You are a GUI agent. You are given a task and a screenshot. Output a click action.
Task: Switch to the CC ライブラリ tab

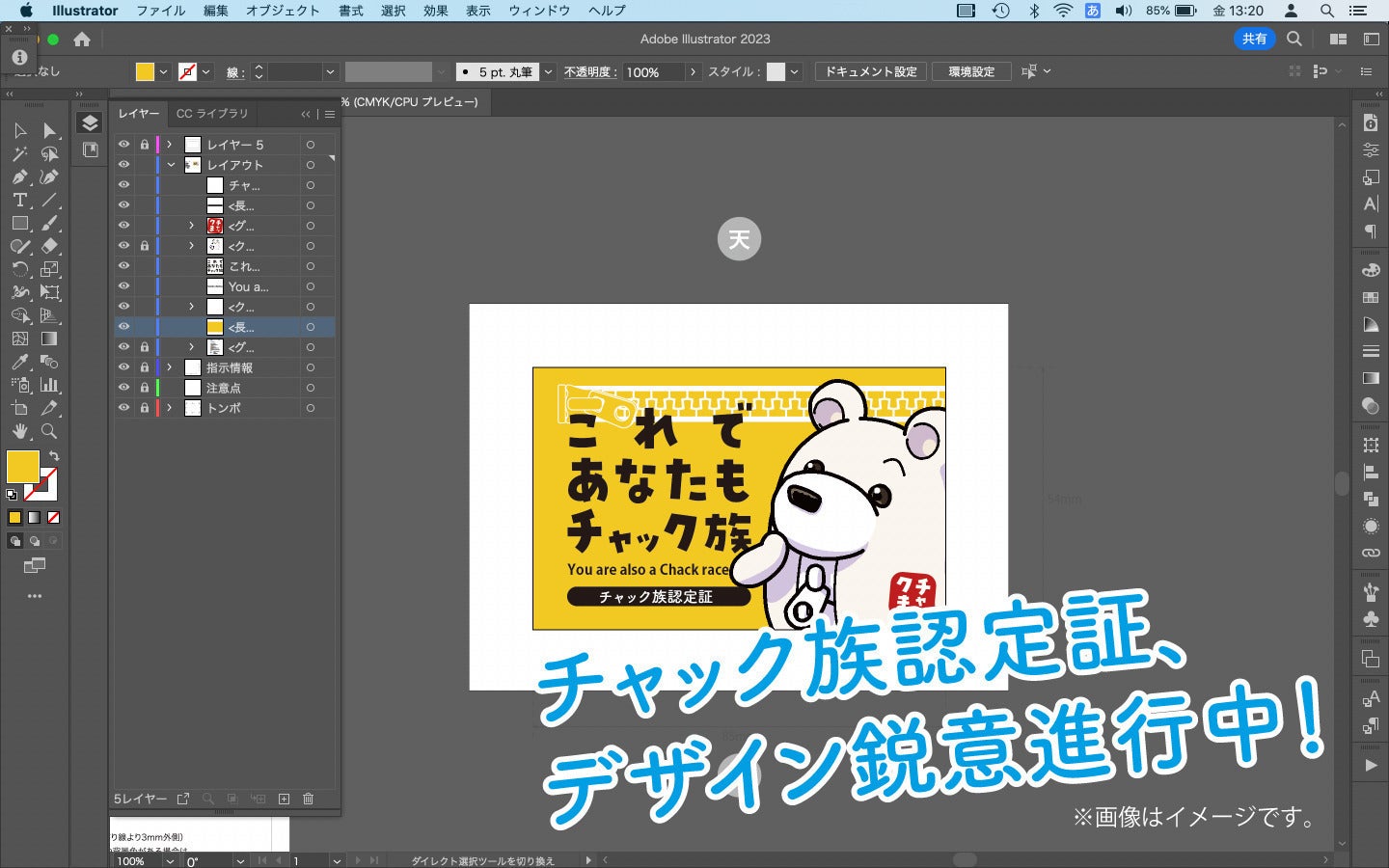211,114
